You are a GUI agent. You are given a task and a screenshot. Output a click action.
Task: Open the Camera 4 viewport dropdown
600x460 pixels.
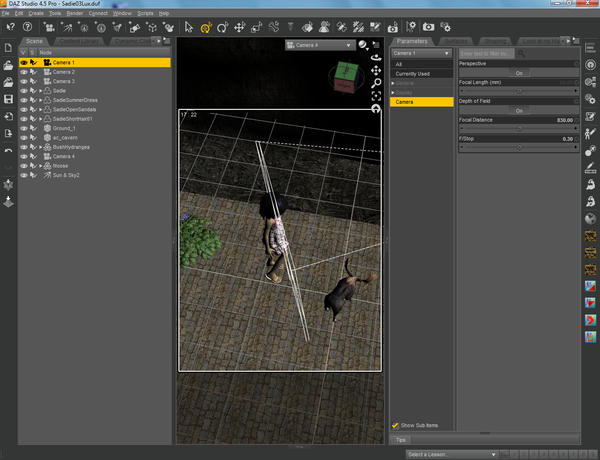(318, 45)
